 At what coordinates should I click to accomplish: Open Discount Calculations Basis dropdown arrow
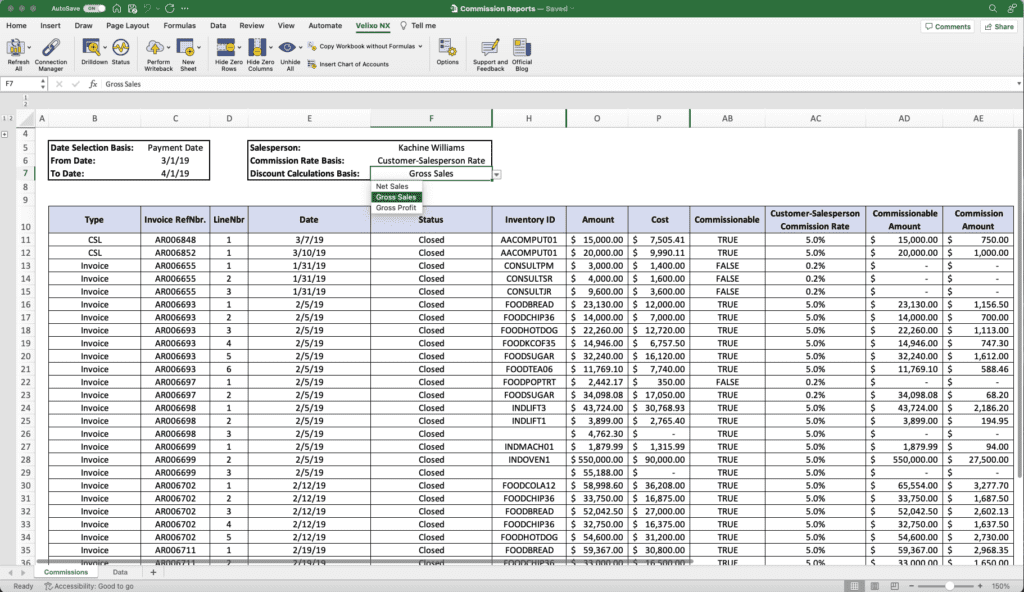[x=497, y=174]
